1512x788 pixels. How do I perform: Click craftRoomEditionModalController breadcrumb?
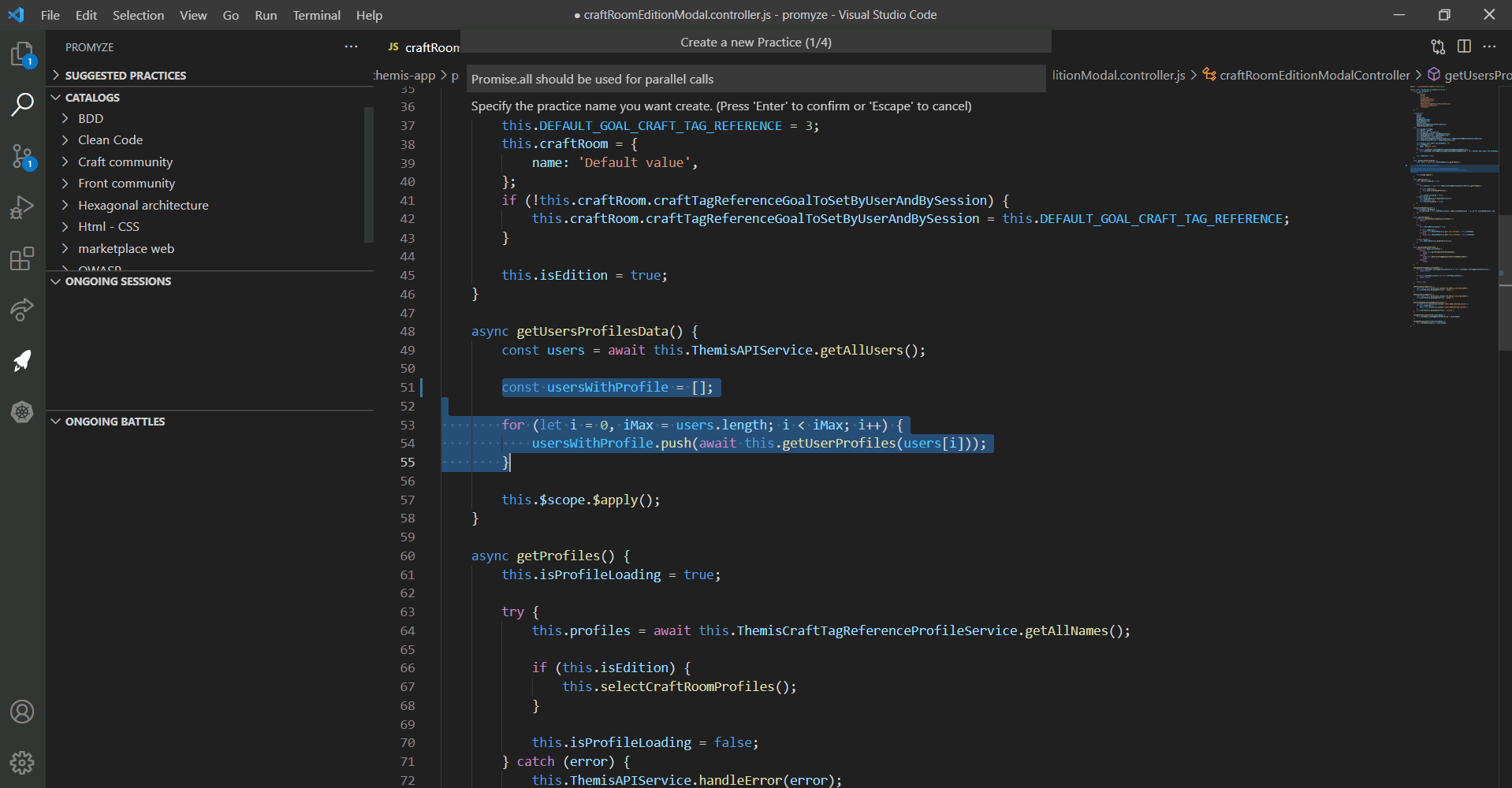[x=1314, y=75]
